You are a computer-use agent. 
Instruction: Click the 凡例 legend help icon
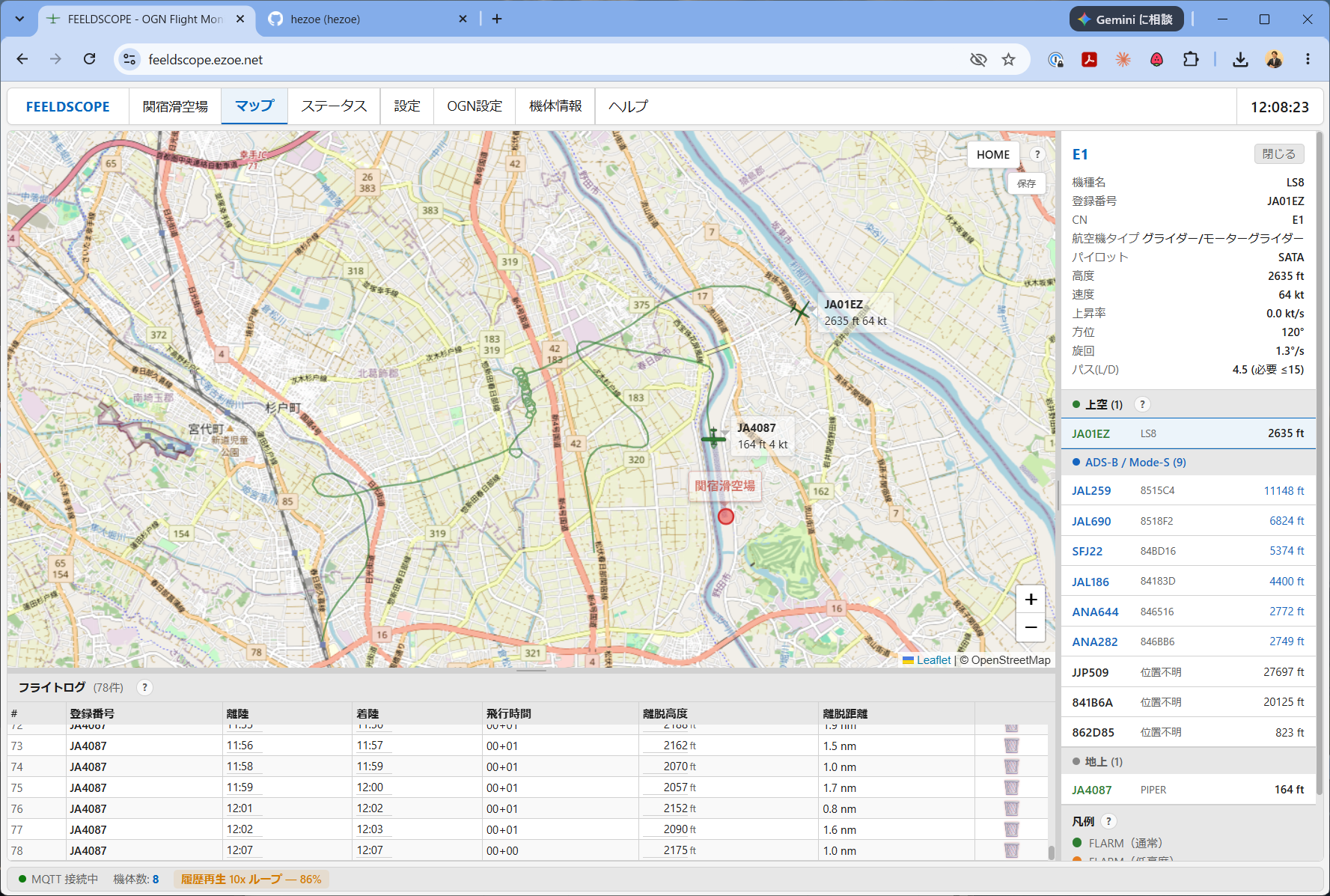(x=1109, y=821)
